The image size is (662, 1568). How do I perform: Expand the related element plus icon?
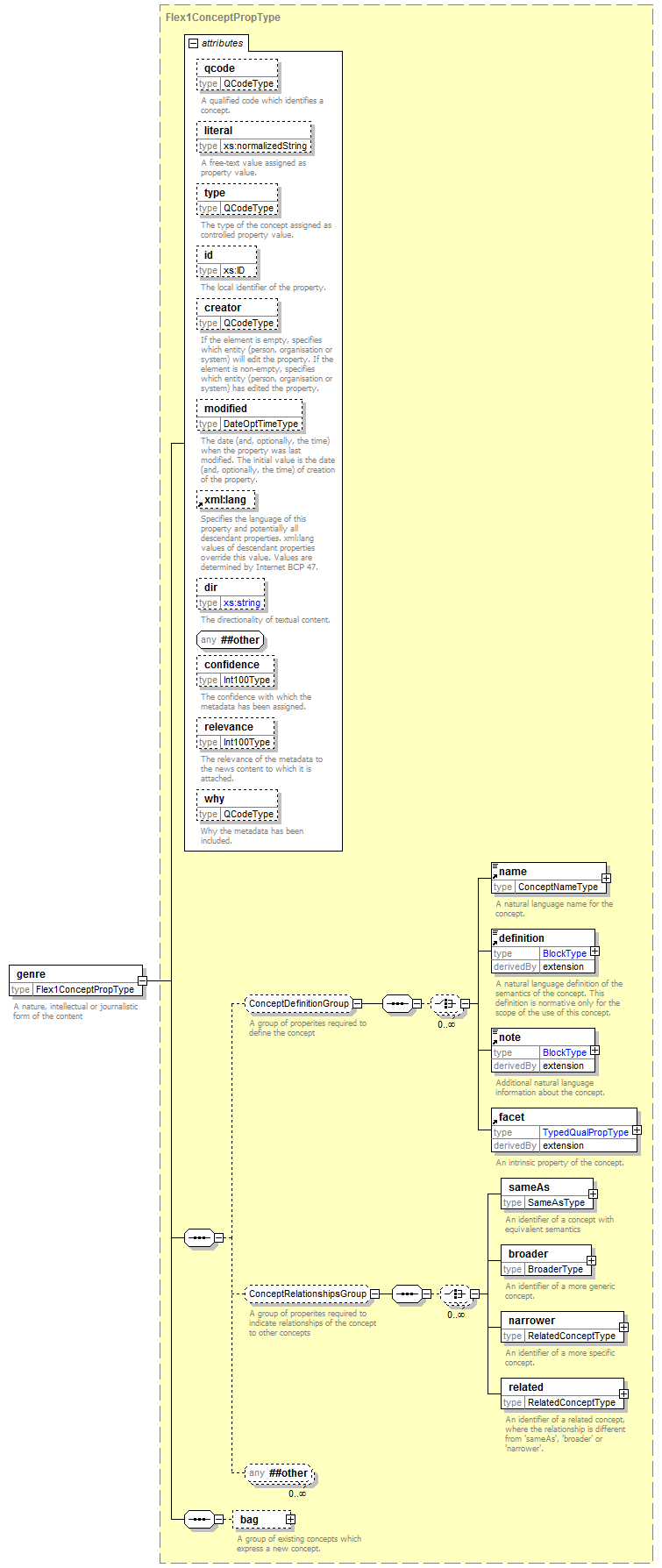tap(623, 1393)
